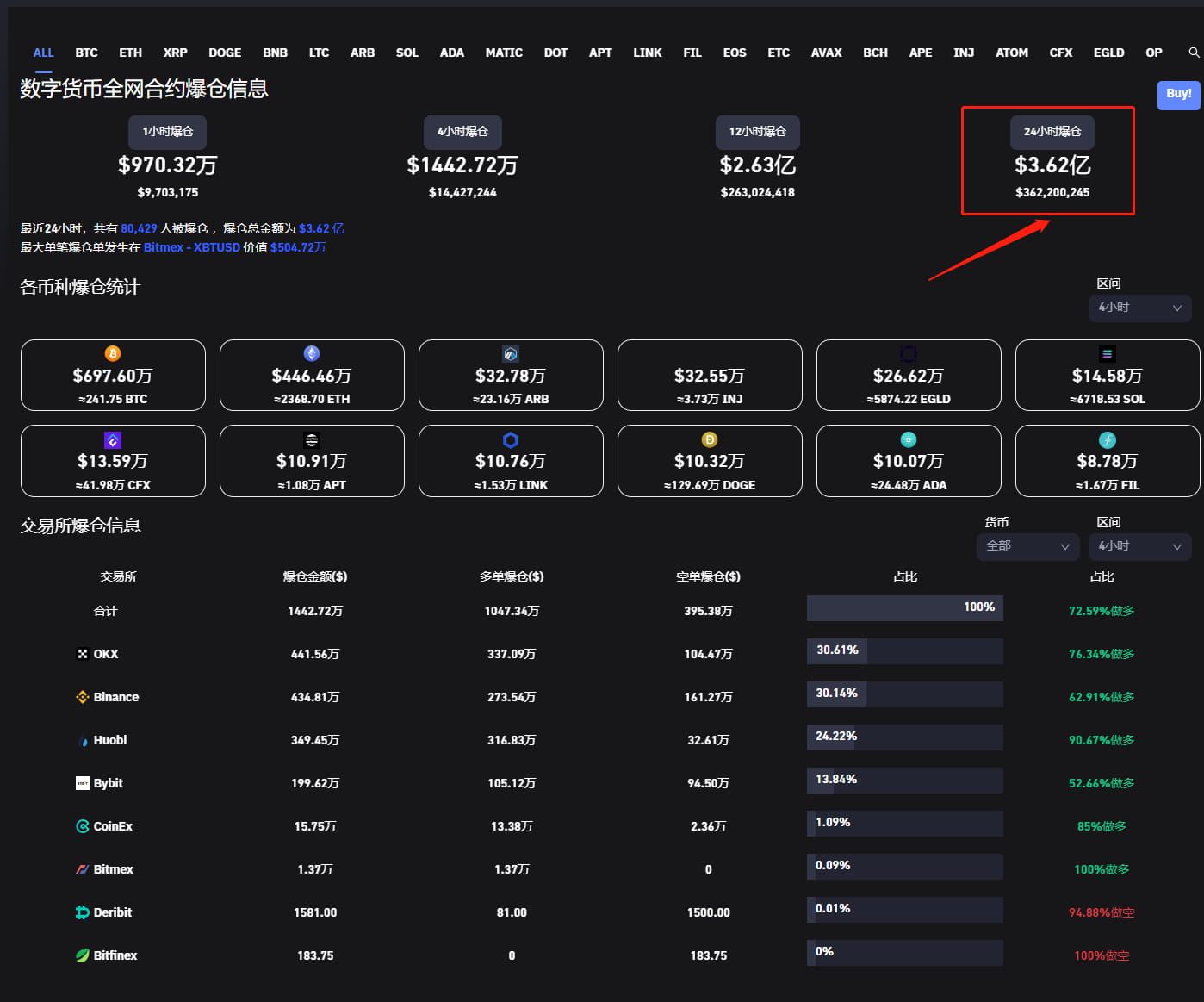Viewport: 1204px width, 1002px height.
Task: Open the Bitmex - XBTUSD link
Action: pyautogui.click(x=192, y=247)
